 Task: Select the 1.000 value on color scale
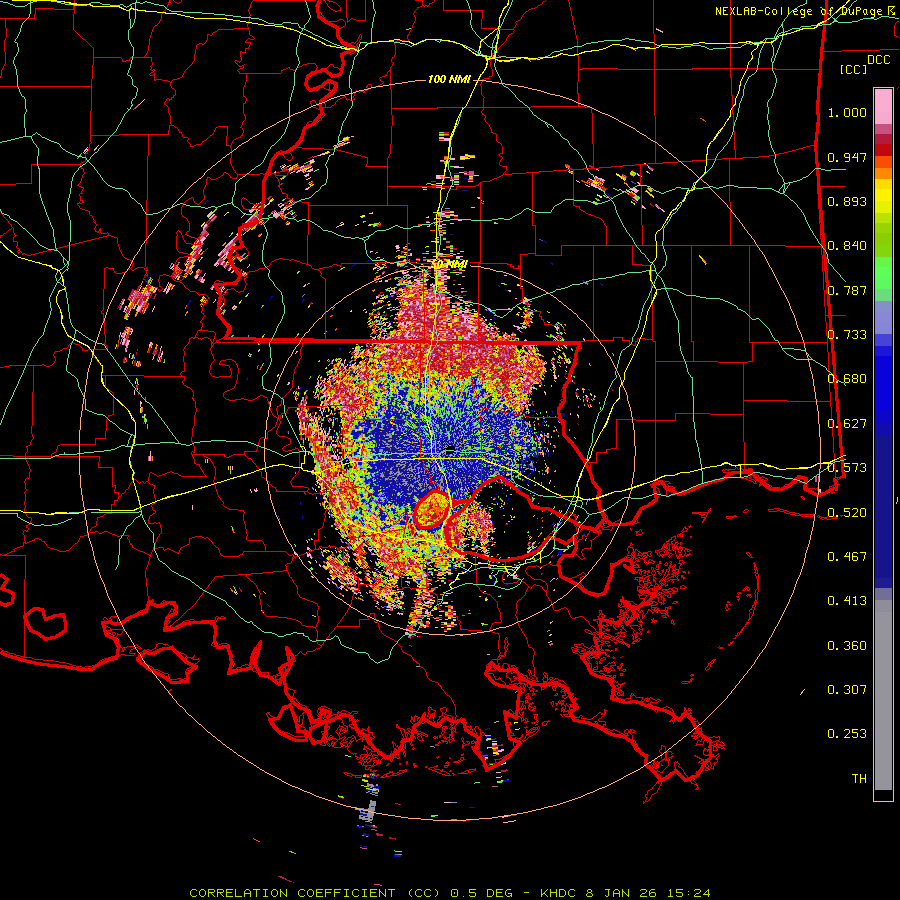847,112
